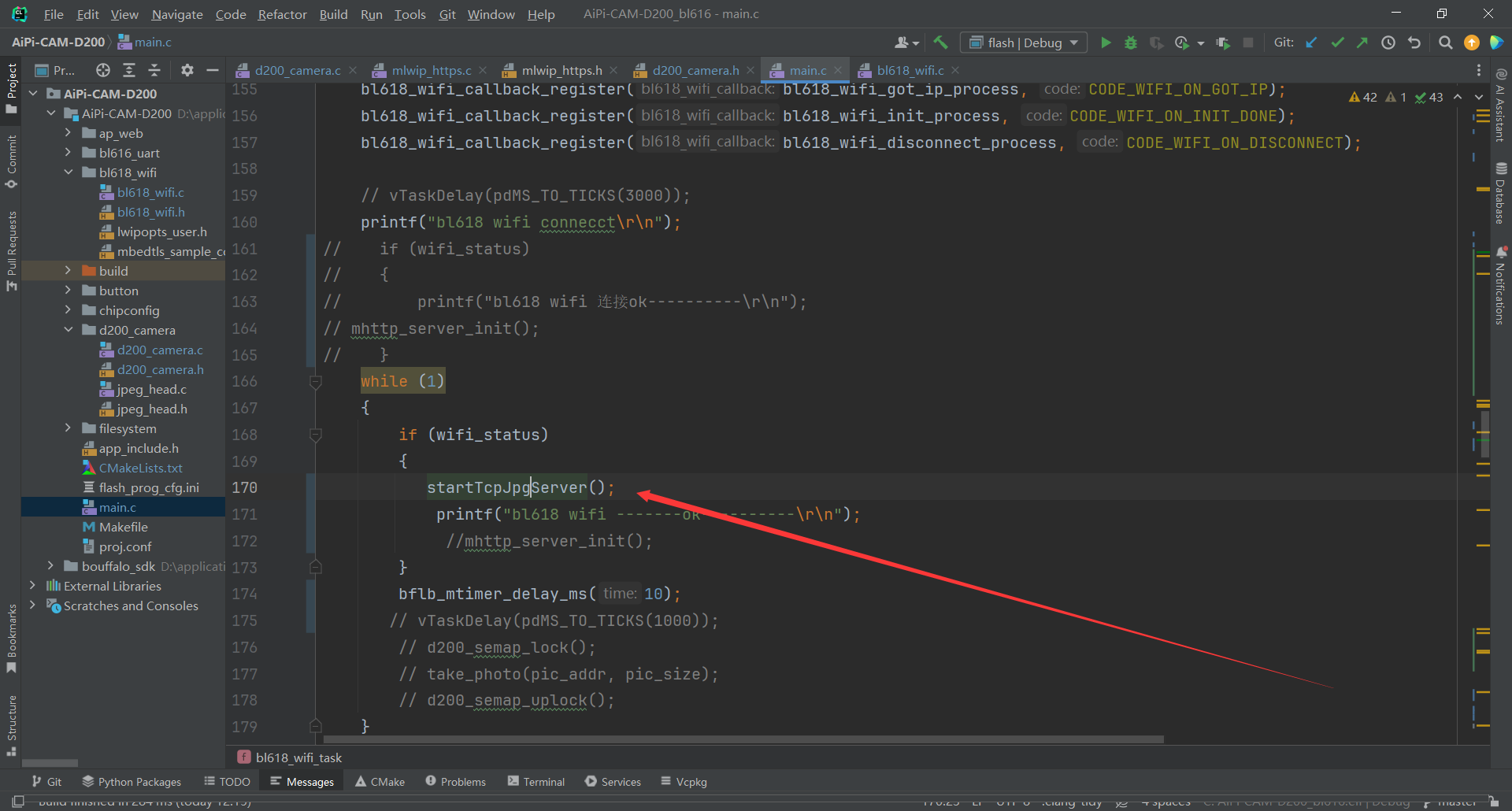The width and height of the screenshot is (1512, 811).
Task: Expand the bouffalo_sdk folder
Action: (50, 566)
